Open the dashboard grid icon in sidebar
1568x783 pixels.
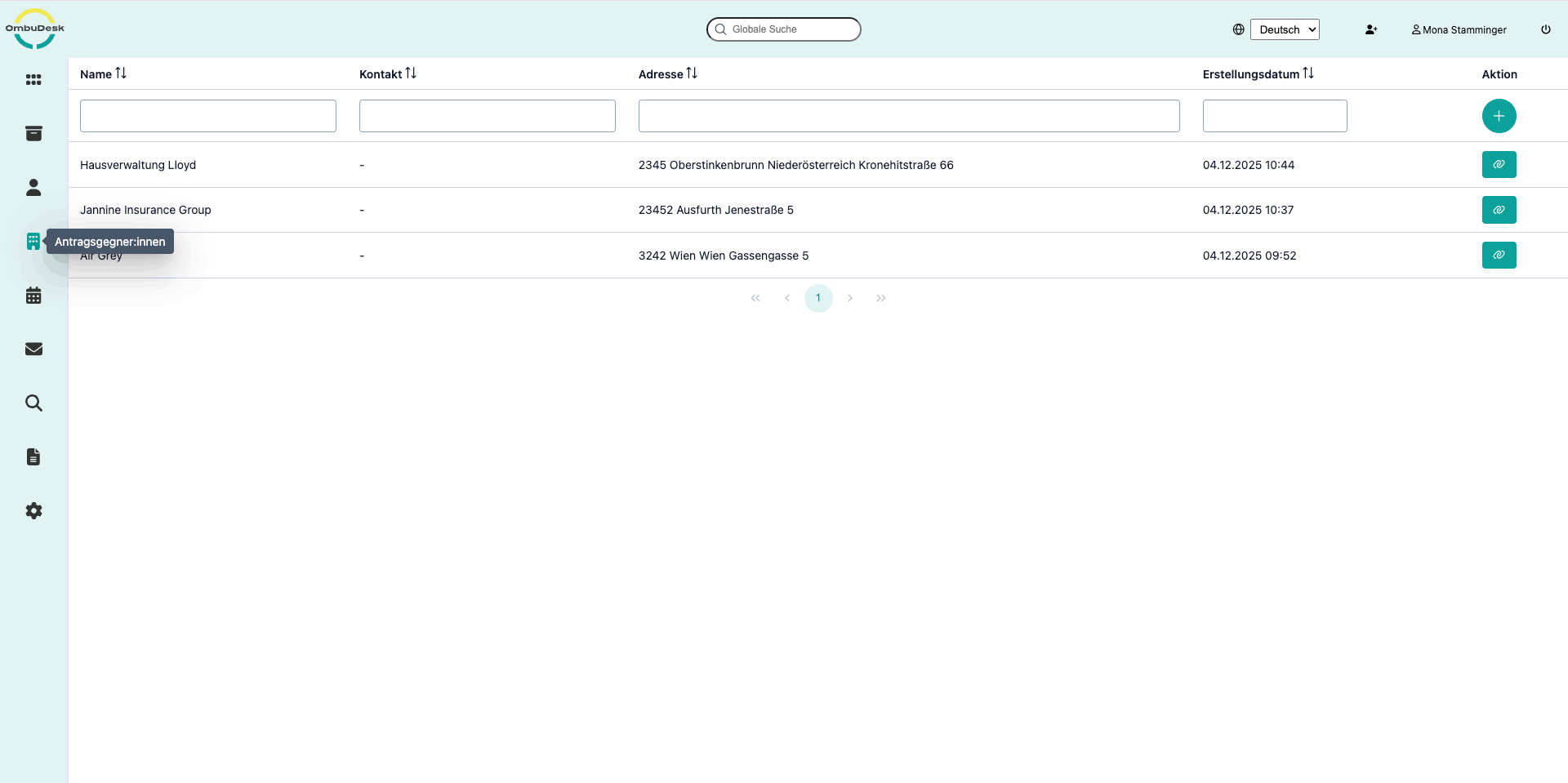tap(33, 80)
